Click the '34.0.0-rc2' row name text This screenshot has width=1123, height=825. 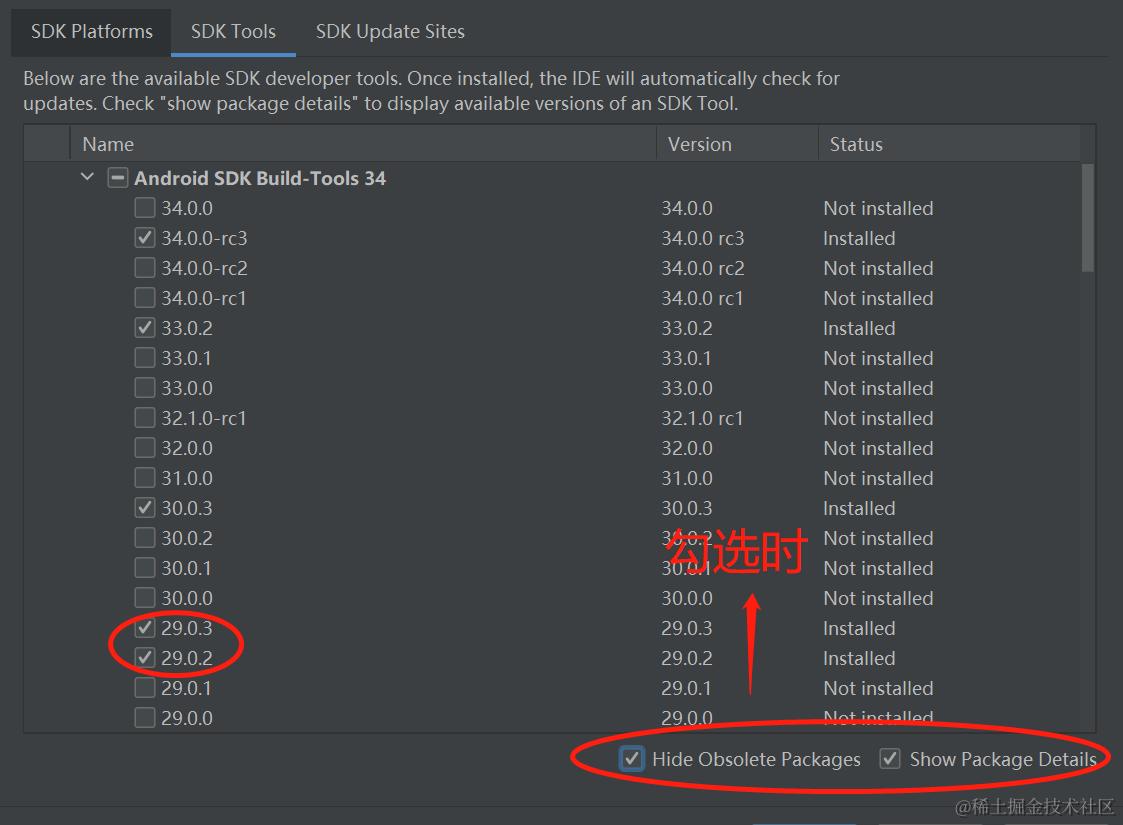(x=204, y=268)
